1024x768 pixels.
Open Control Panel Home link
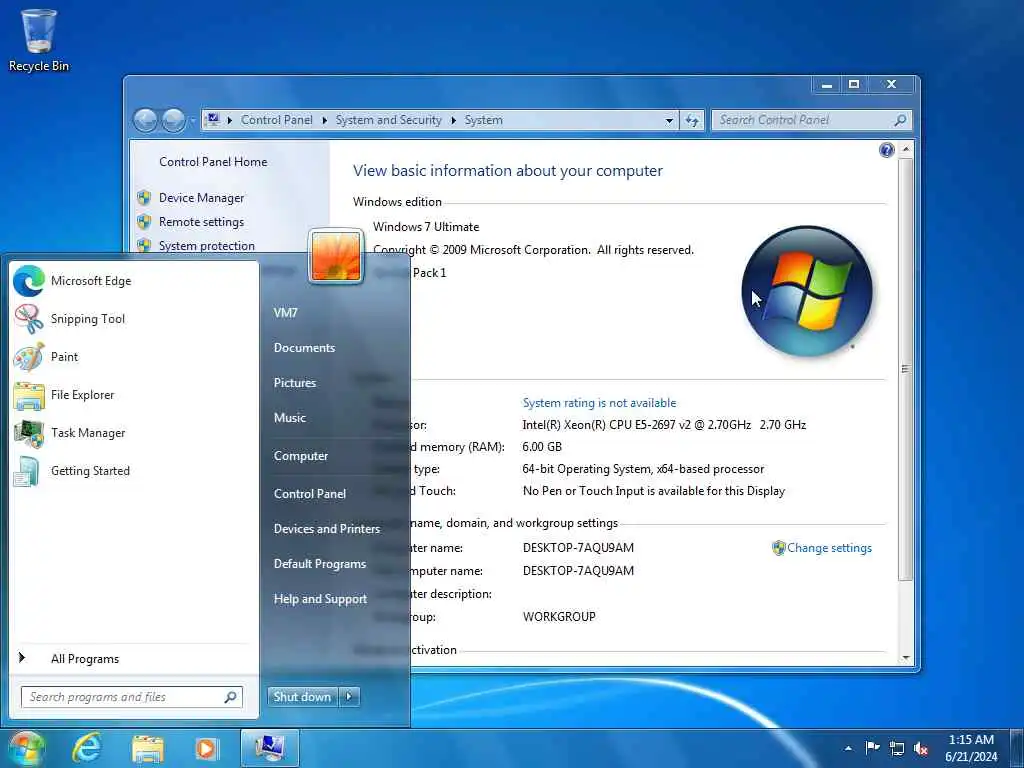[x=213, y=162]
